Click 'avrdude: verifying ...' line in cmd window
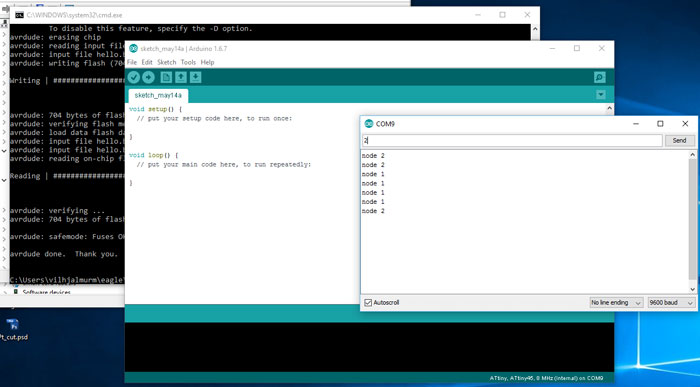 pos(57,210)
